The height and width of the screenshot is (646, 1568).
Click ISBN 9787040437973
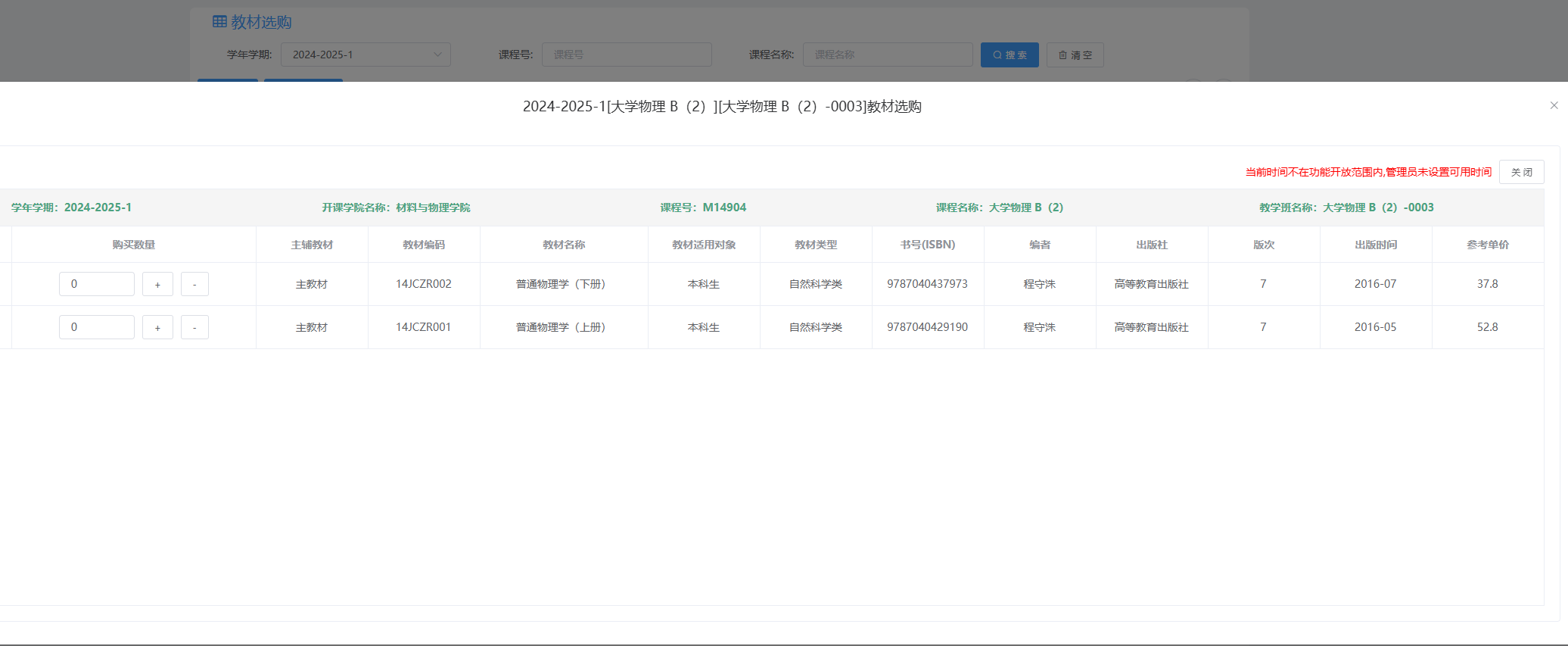[928, 284]
